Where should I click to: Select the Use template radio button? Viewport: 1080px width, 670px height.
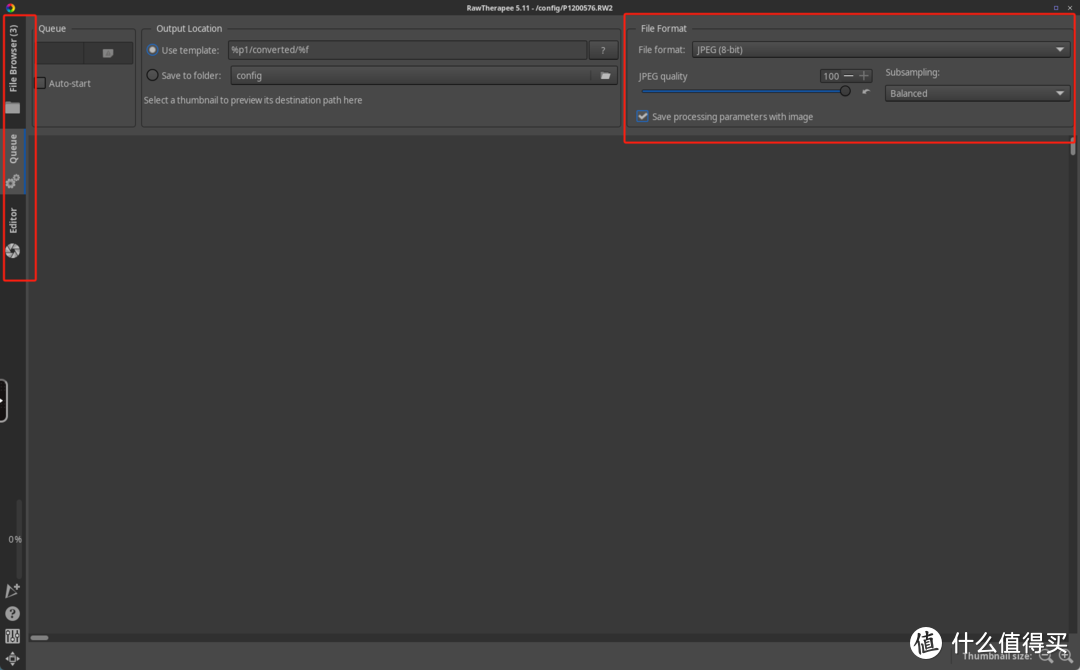pos(153,50)
